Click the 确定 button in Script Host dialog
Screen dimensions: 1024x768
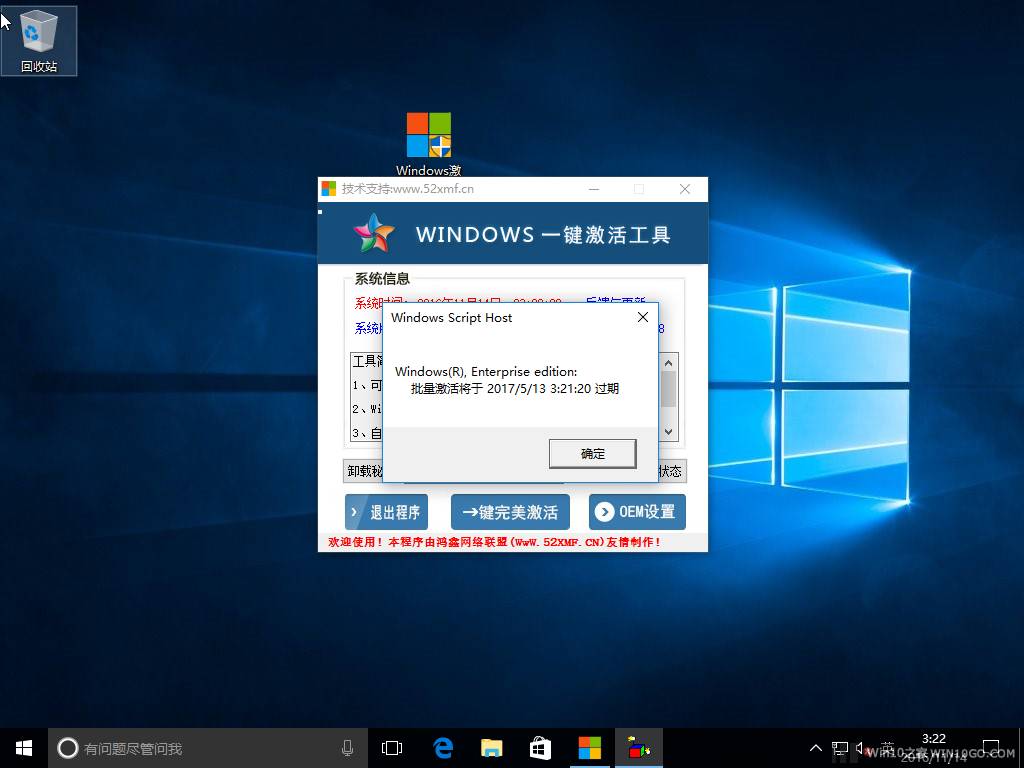click(592, 454)
